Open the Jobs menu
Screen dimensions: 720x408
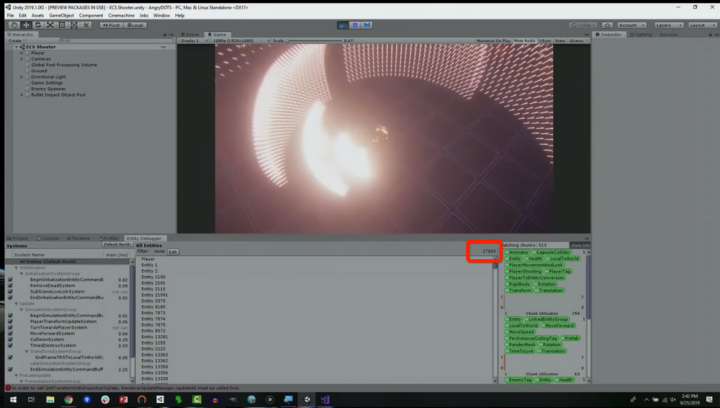pos(144,15)
